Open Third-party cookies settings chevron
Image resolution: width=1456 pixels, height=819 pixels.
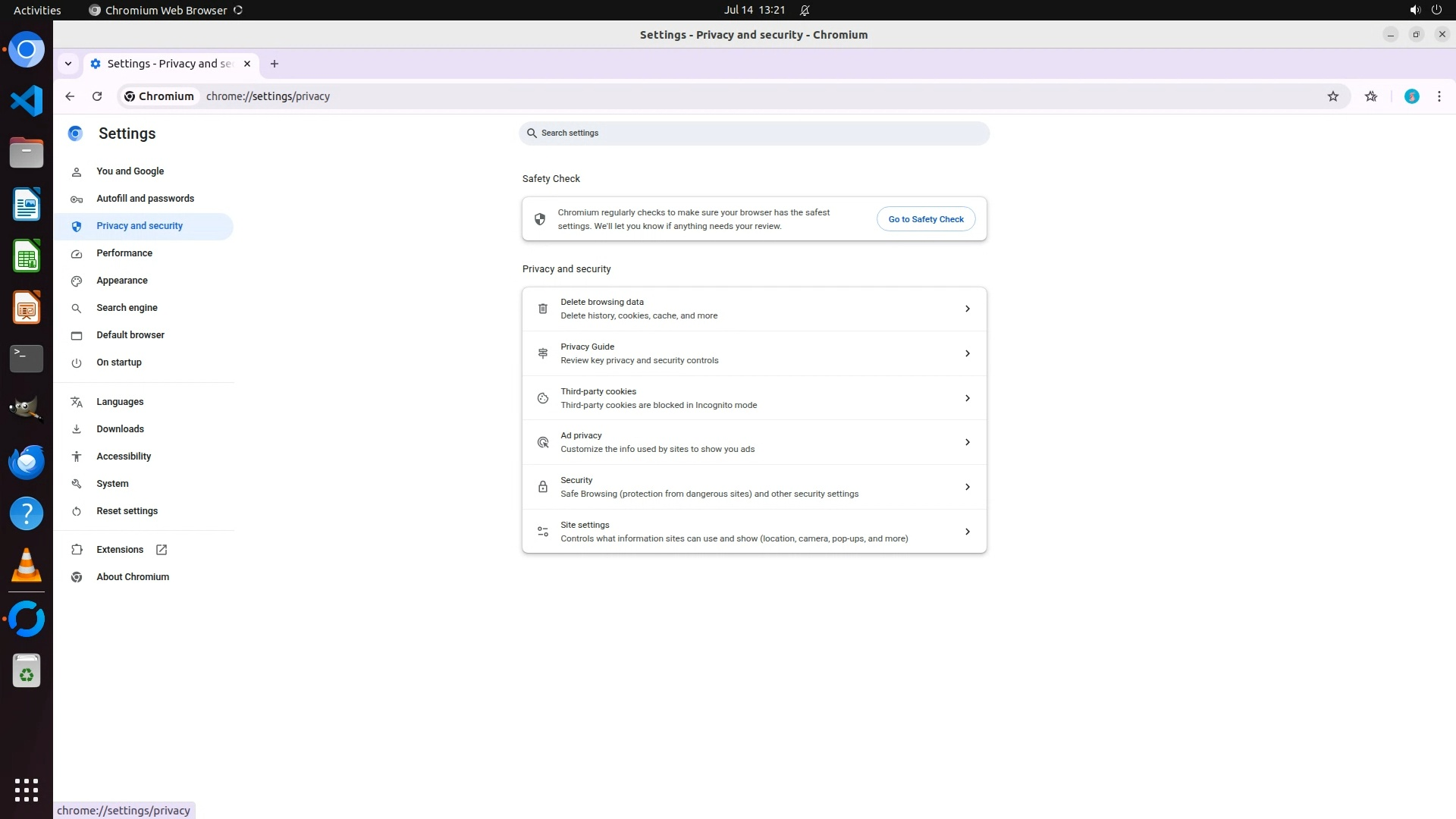click(967, 398)
